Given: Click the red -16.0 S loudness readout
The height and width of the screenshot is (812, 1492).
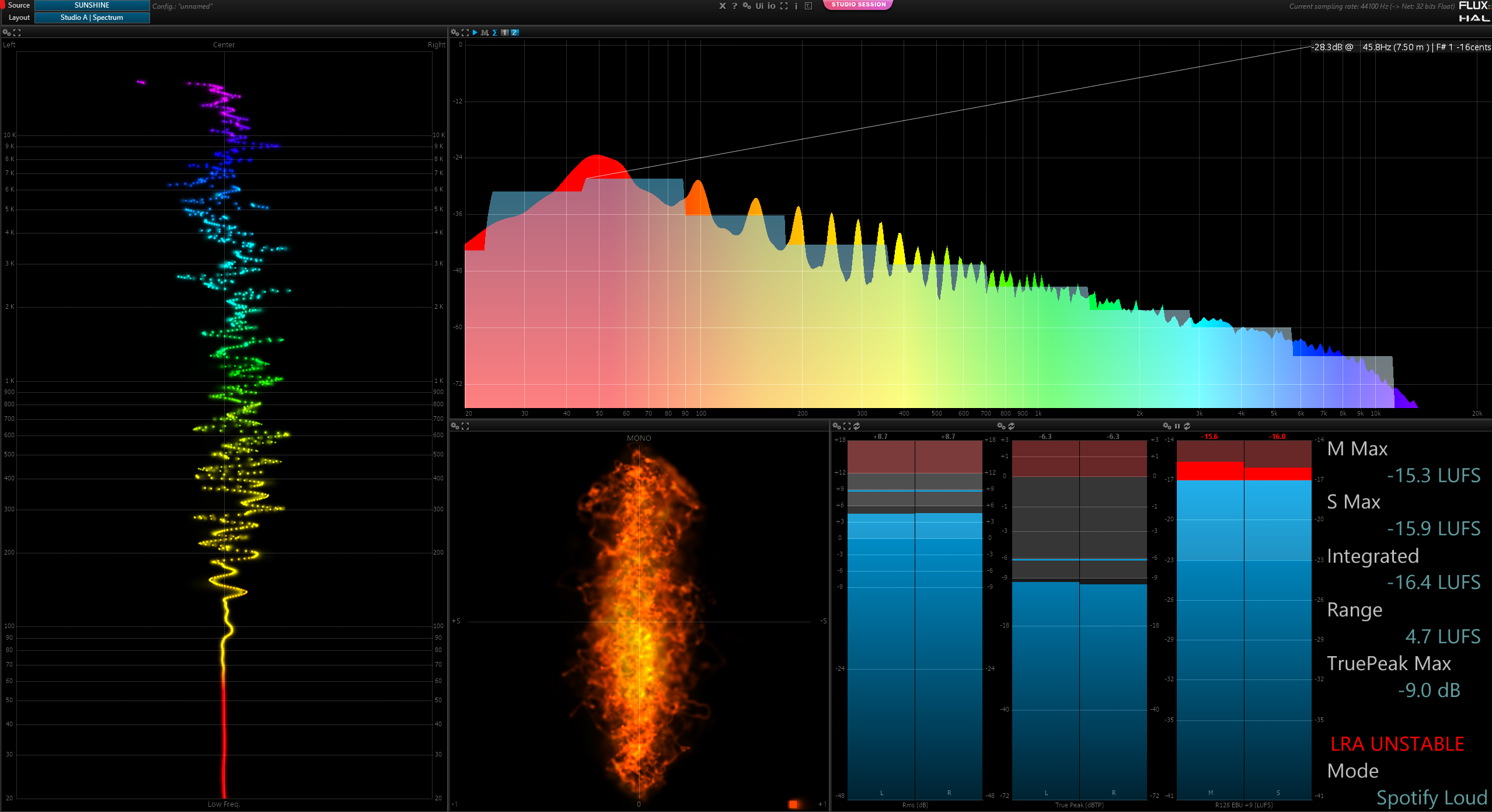Looking at the screenshot, I should pyautogui.click(x=1277, y=437).
